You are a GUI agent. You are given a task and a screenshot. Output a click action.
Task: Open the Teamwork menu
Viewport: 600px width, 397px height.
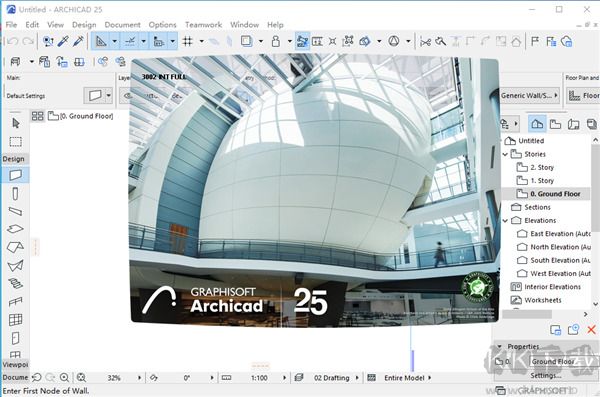coord(204,25)
